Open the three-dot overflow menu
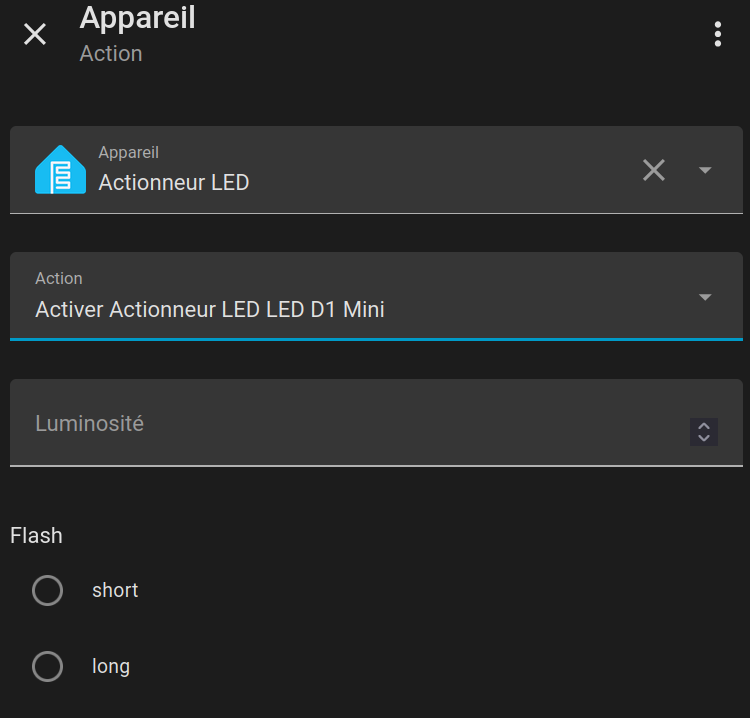The image size is (750, 718). [717, 34]
